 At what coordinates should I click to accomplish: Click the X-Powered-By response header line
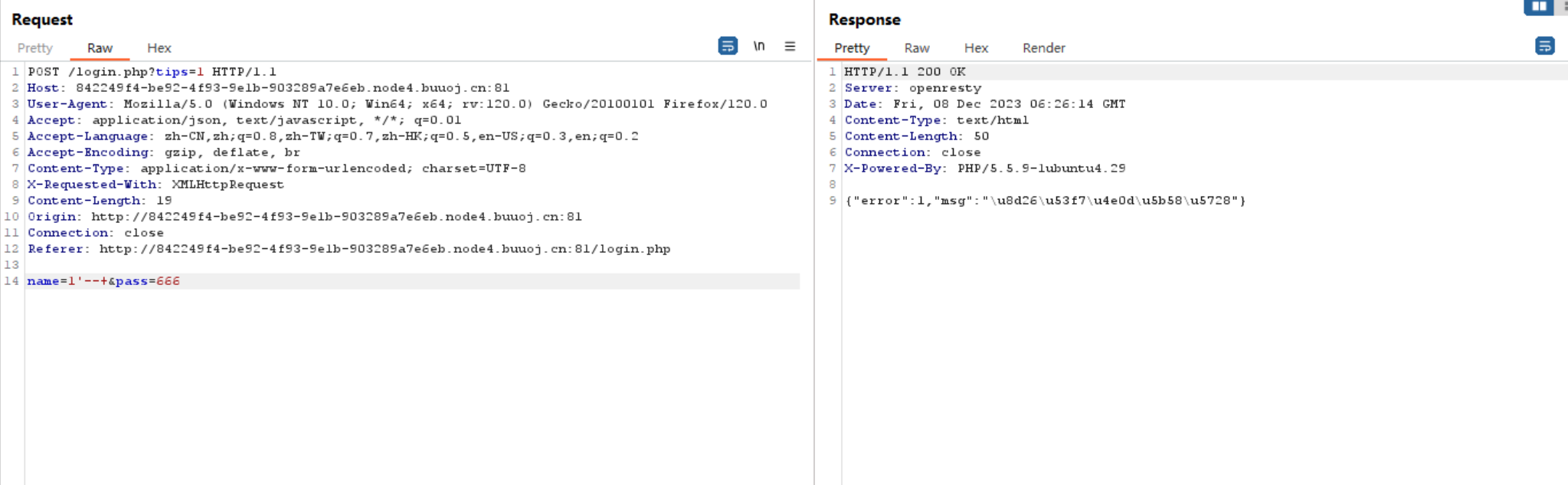[x=984, y=169]
